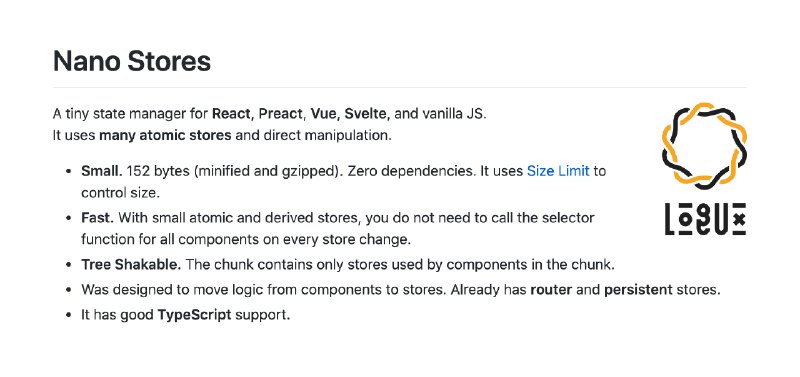Click the Logux wordmark text logo
The height and width of the screenshot is (377, 800).
(706, 218)
